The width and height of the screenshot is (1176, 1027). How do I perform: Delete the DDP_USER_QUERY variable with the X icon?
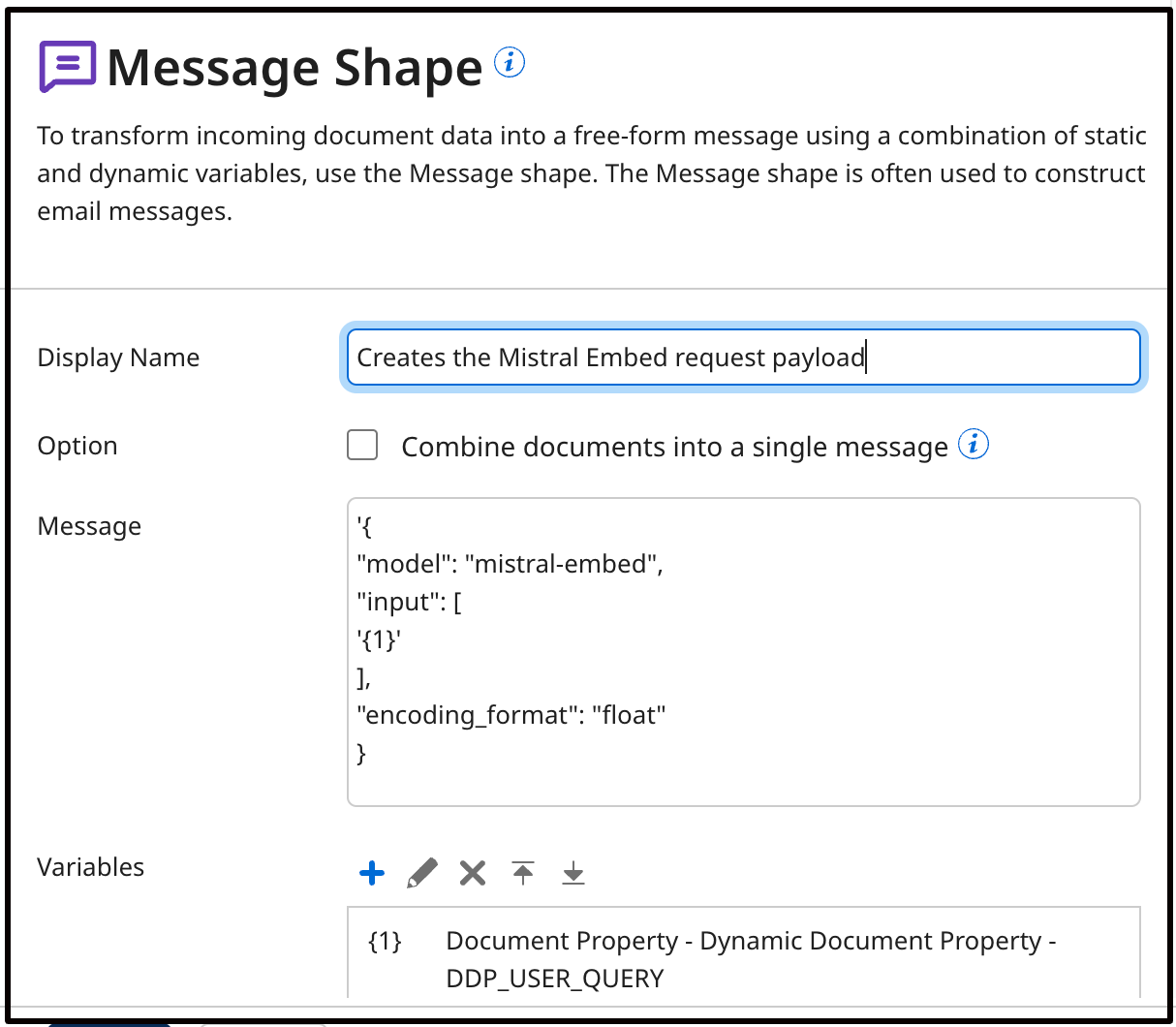pyautogui.click(x=472, y=873)
